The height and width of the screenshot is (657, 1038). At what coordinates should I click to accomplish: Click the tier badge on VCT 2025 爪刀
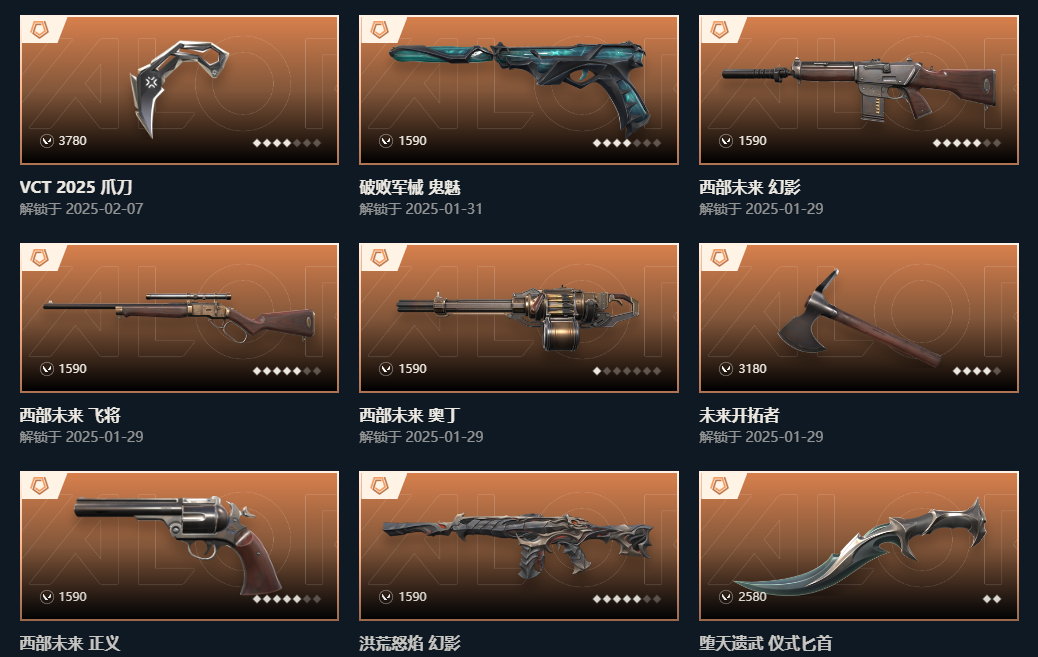click(x=40, y=29)
